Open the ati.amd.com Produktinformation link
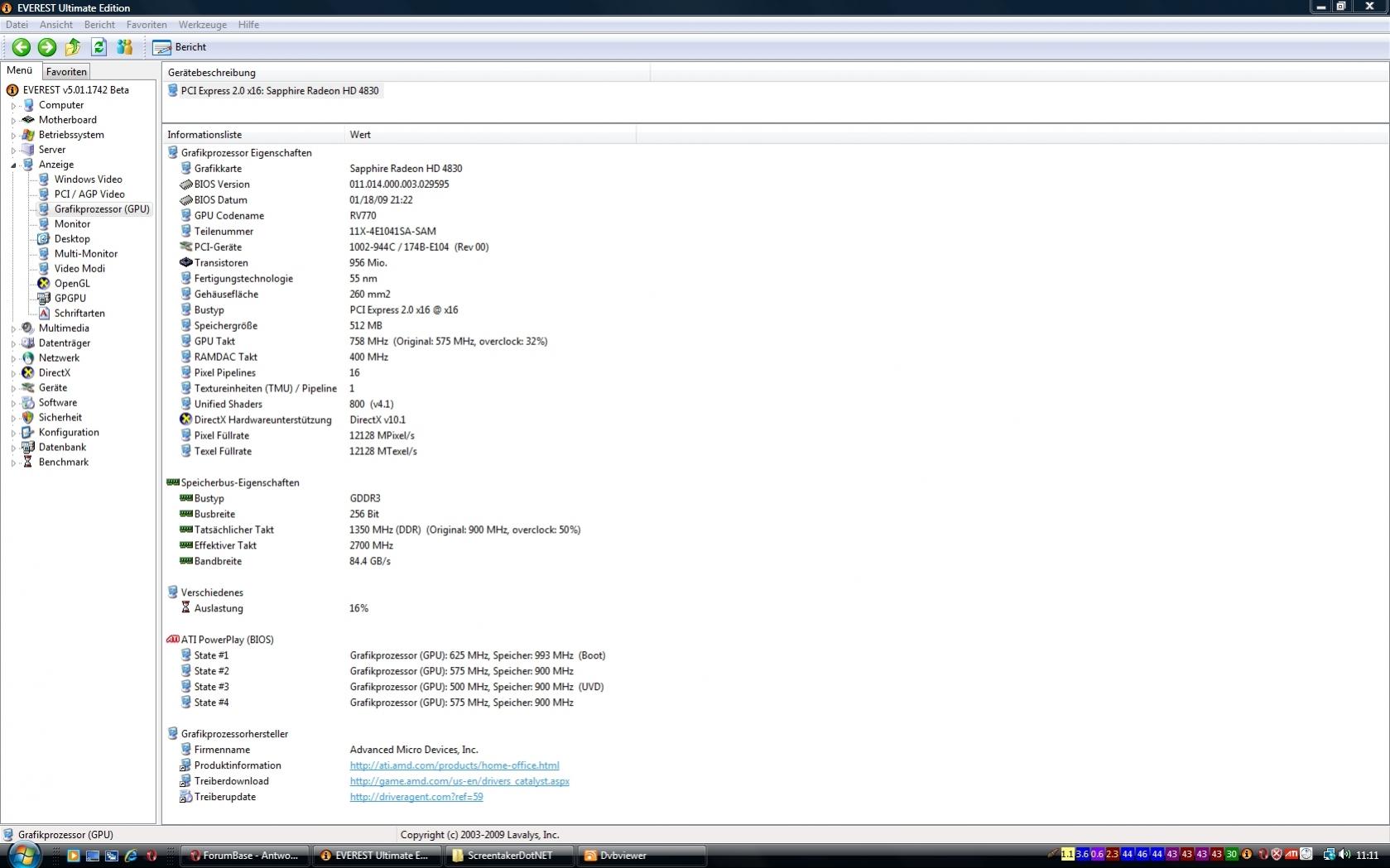The image size is (1390, 868). [455, 766]
